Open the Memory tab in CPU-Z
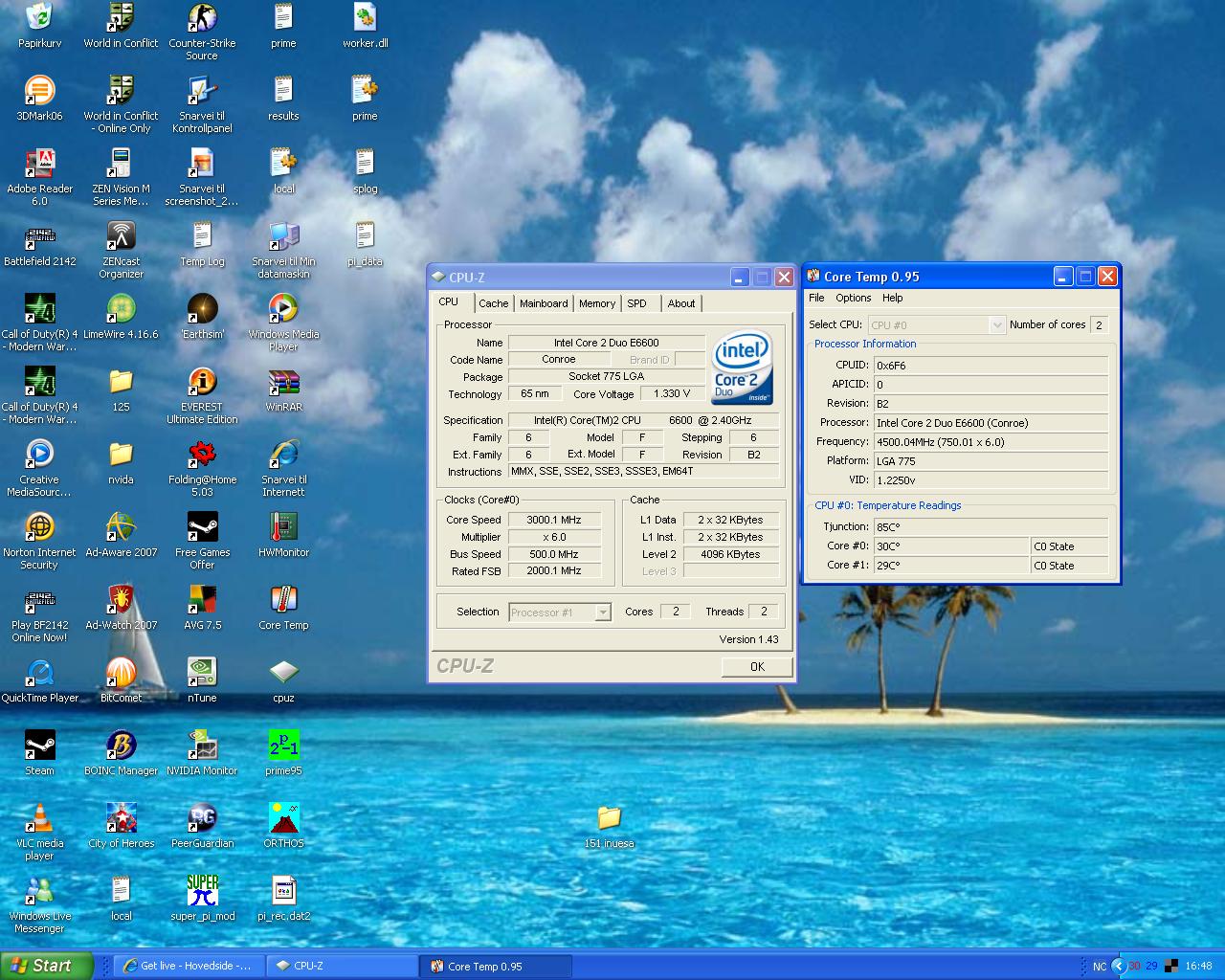Screen dimensions: 1225x980 (x=597, y=303)
